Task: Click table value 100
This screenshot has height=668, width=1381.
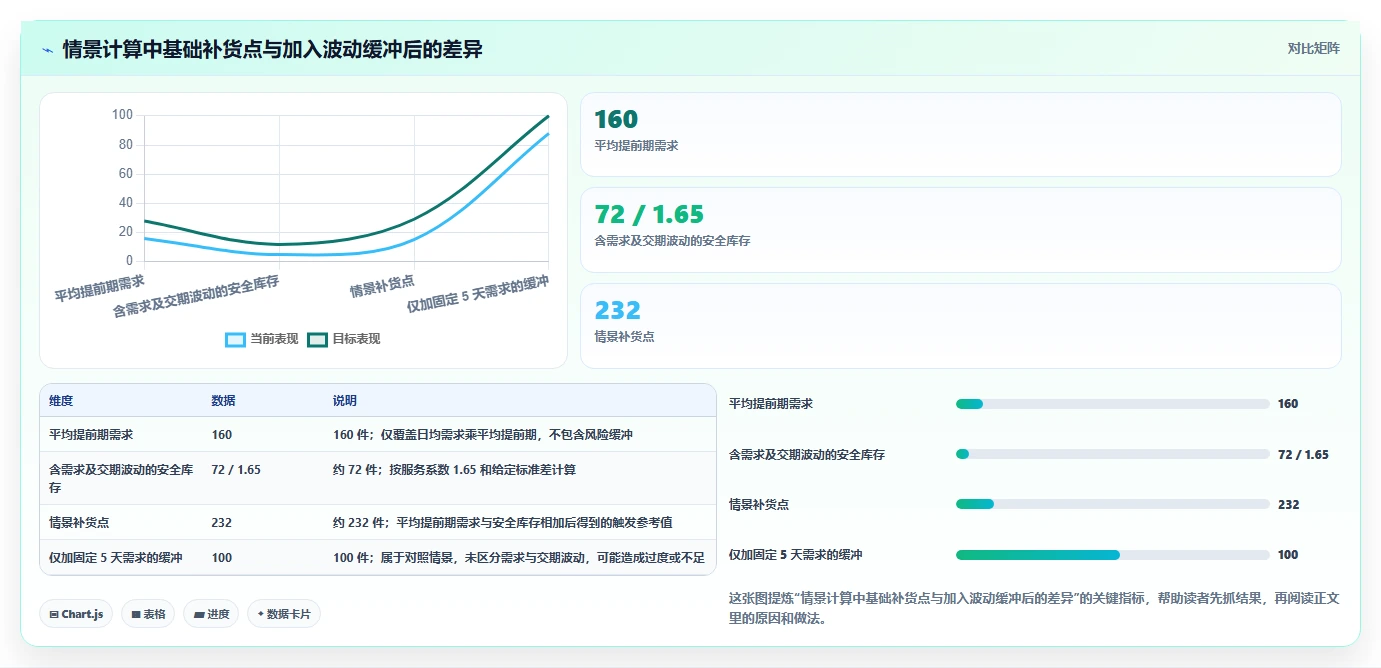Action: pos(222,557)
